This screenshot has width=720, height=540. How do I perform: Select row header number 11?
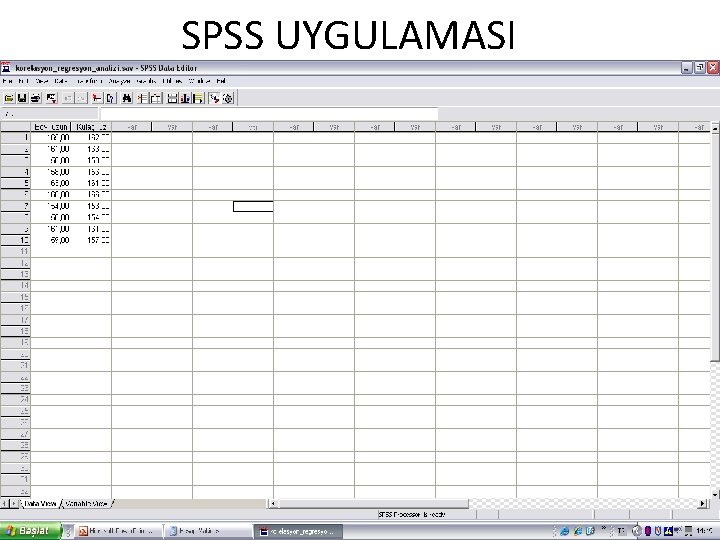(15, 251)
